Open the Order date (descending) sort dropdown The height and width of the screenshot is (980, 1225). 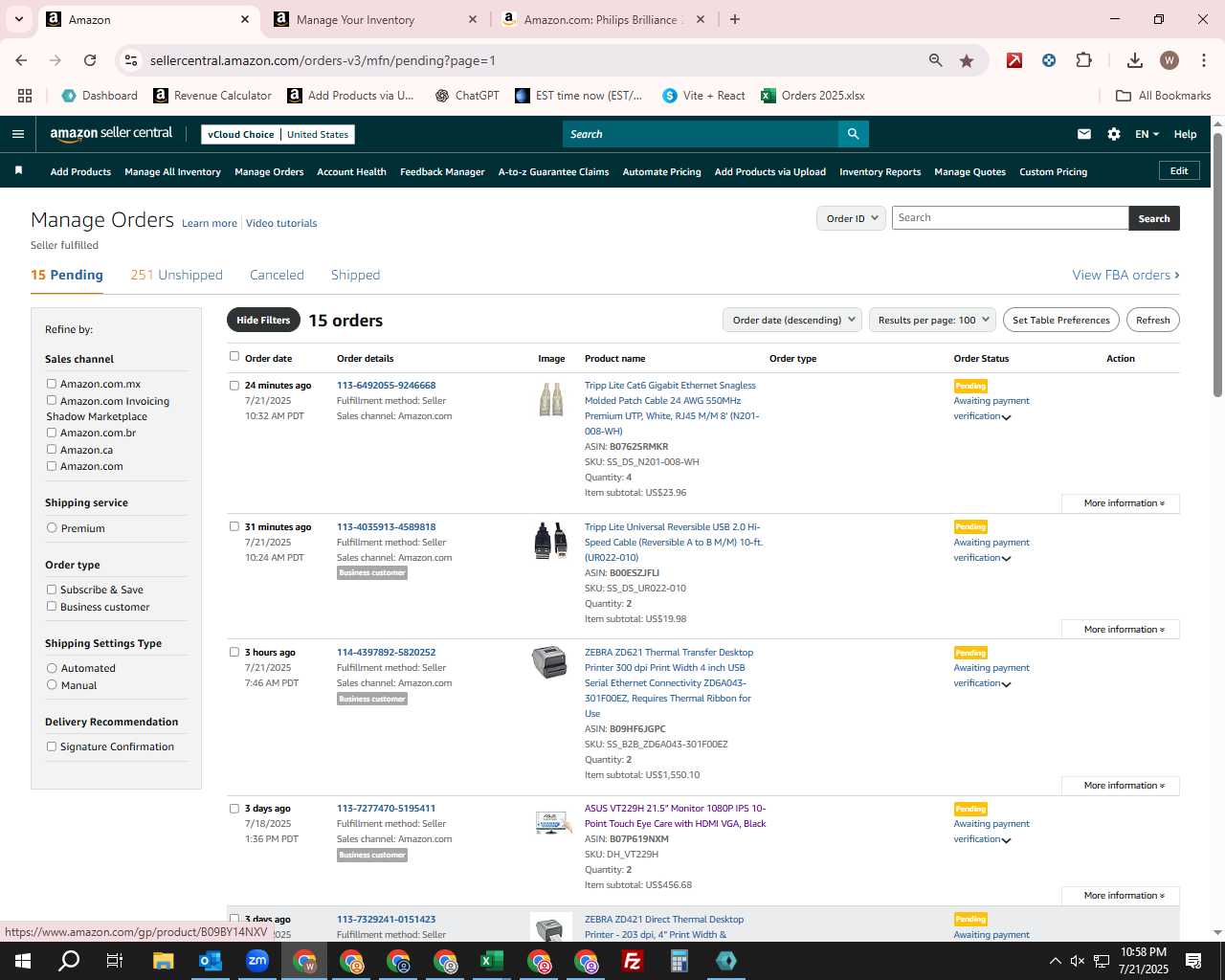[792, 320]
